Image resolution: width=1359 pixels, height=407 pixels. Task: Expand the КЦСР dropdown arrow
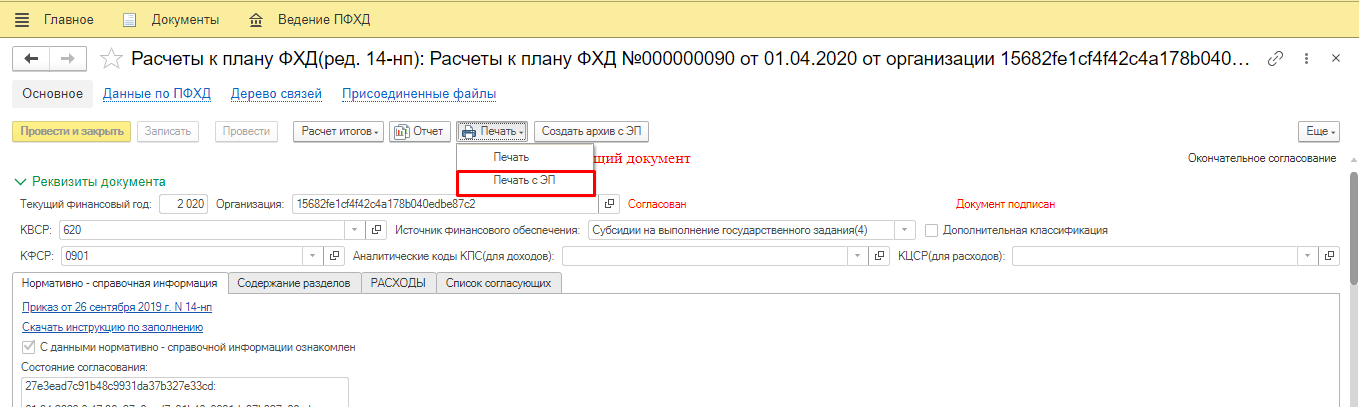(1308, 255)
